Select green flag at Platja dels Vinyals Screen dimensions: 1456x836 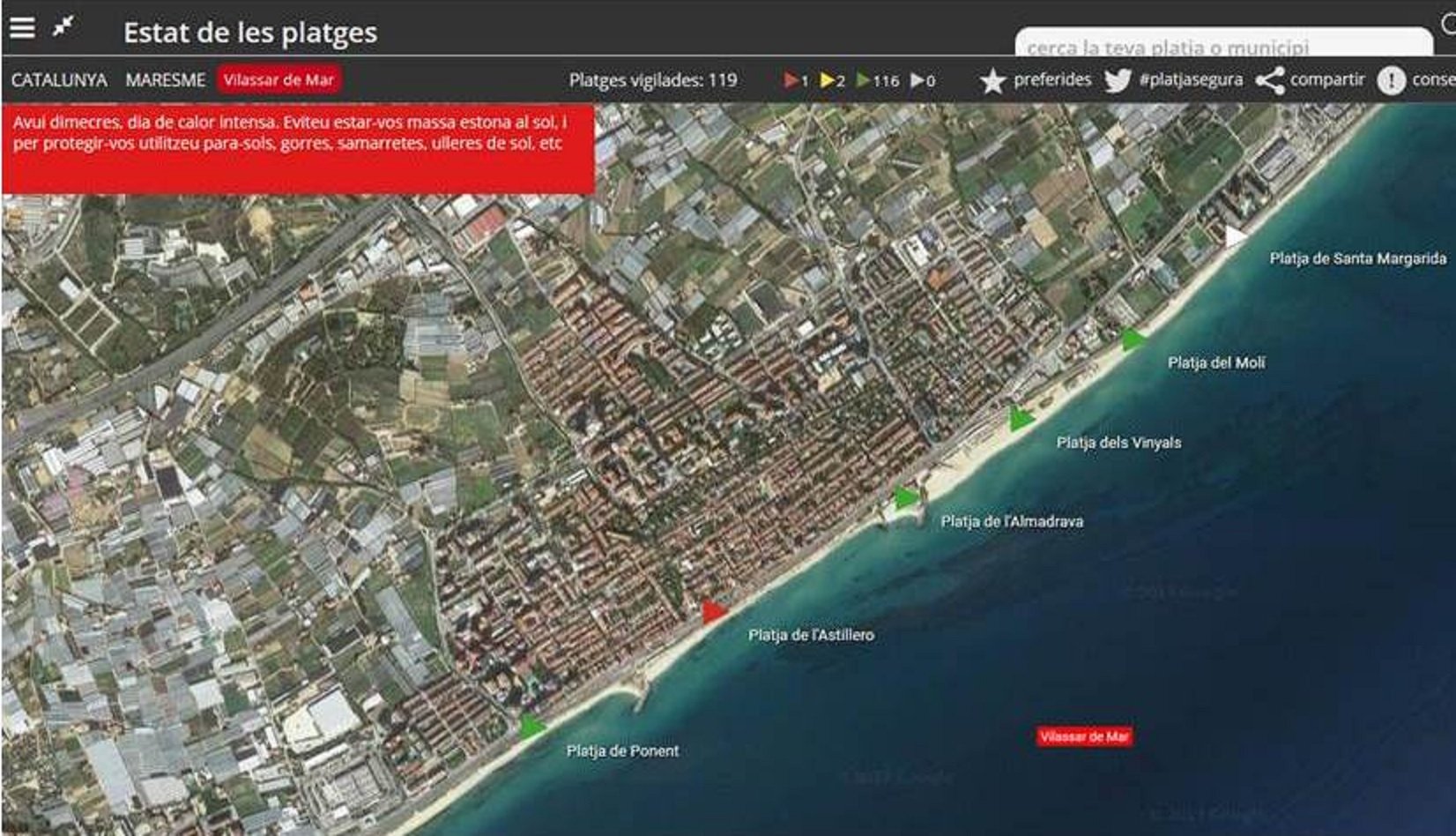[x=1021, y=419]
